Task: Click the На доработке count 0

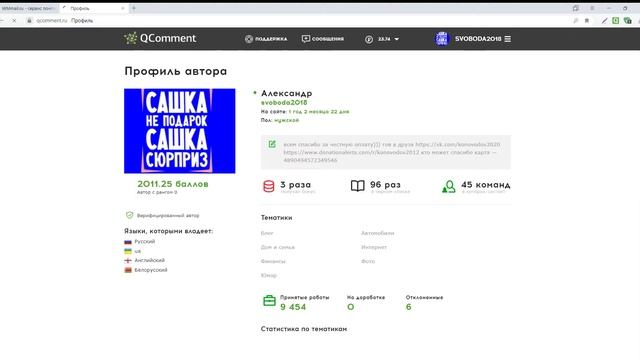Action: click(x=351, y=307)
